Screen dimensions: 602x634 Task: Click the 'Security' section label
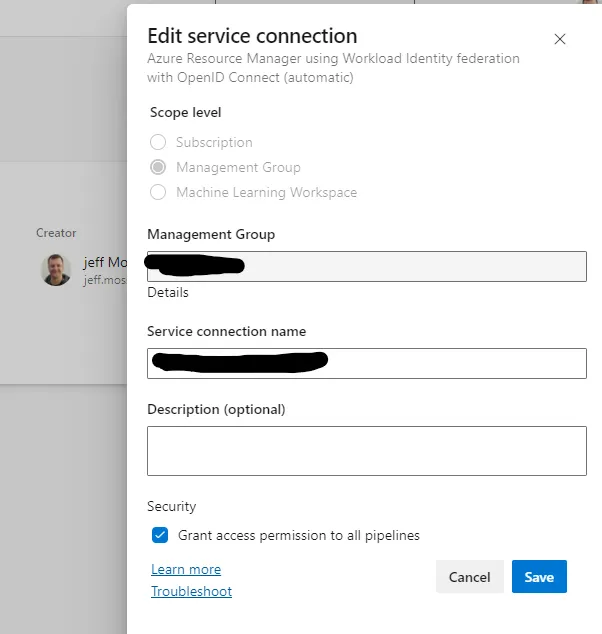[171, 506]
